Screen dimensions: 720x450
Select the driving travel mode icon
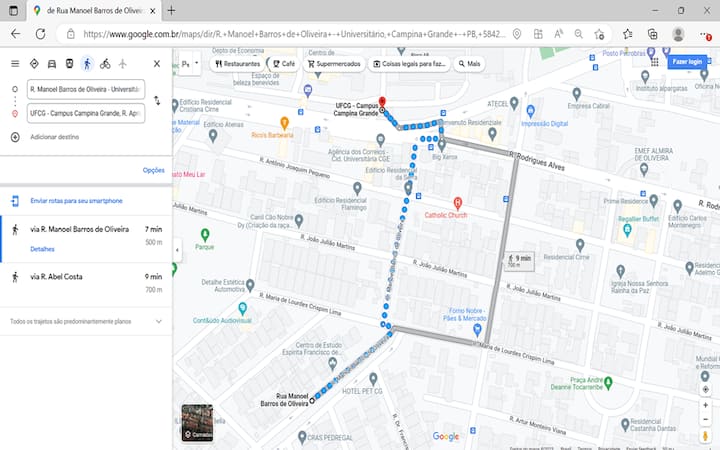(52, 64)
